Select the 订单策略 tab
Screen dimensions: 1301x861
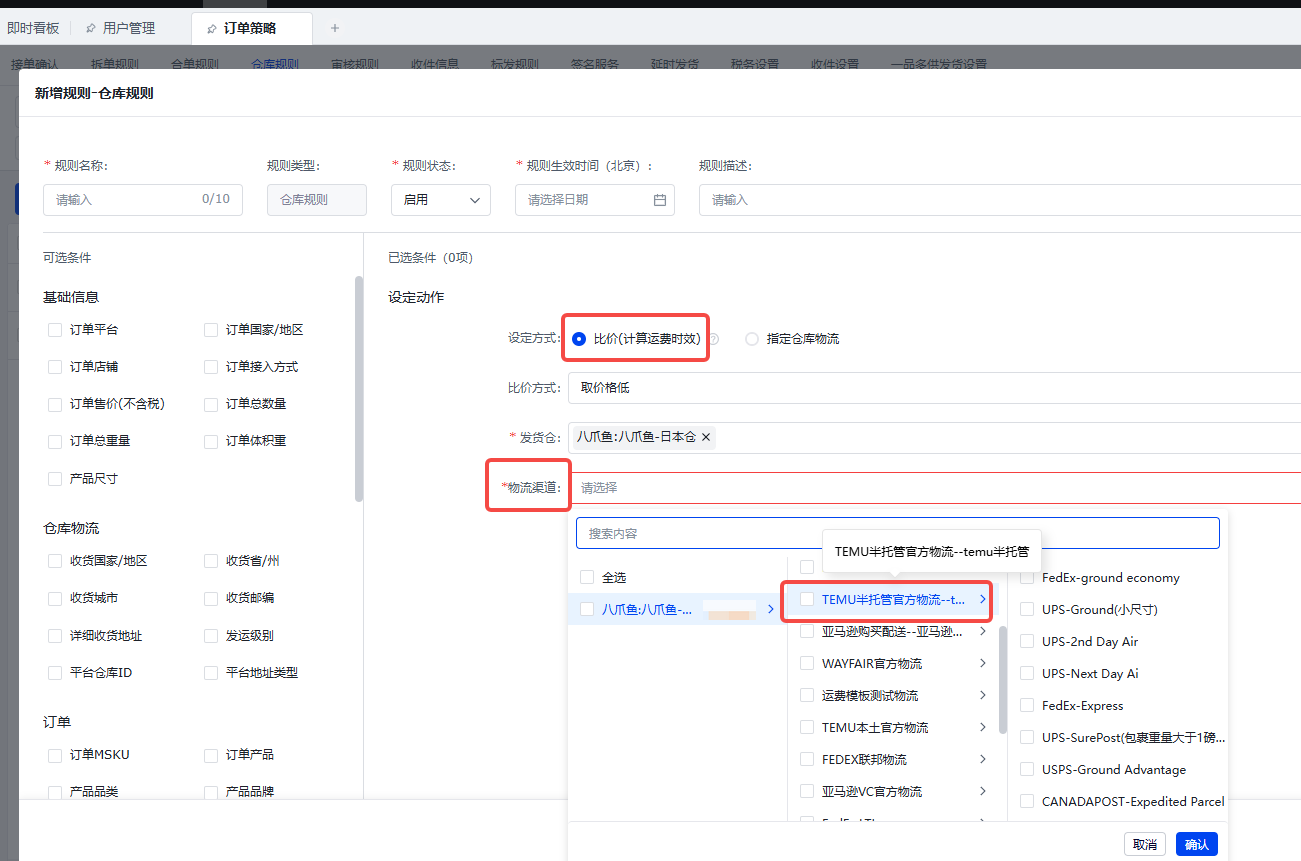(251, 28)
